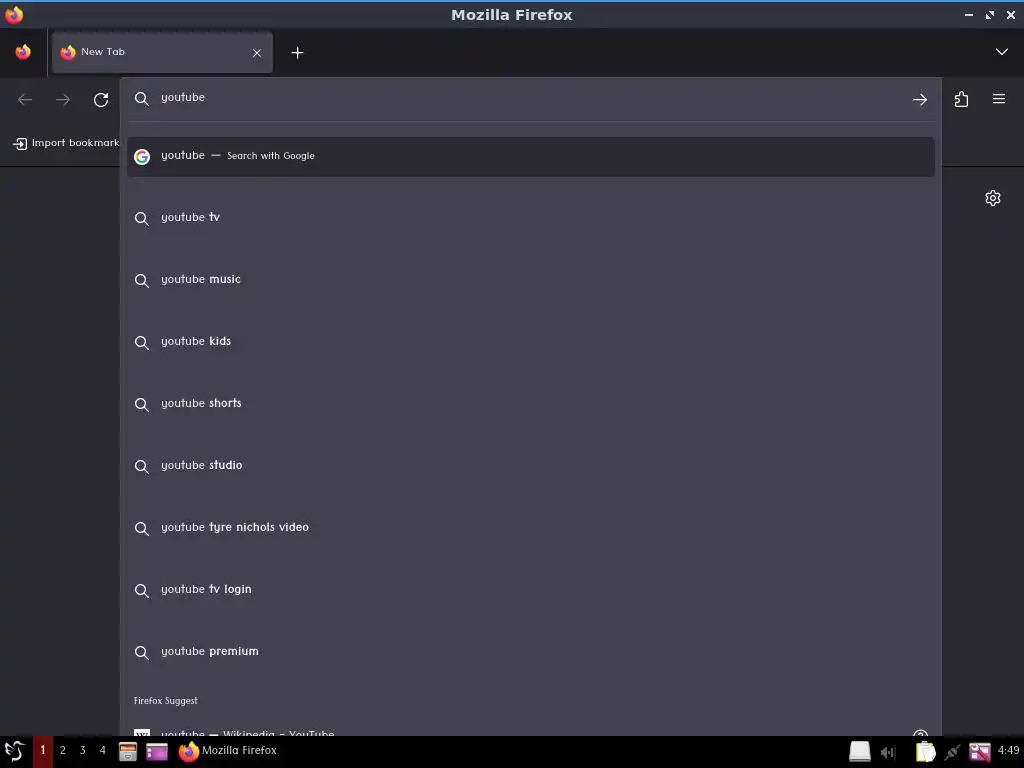Open the taskbar start menu bird icon
The image size is (1024, 768).
tap(14, 751)
